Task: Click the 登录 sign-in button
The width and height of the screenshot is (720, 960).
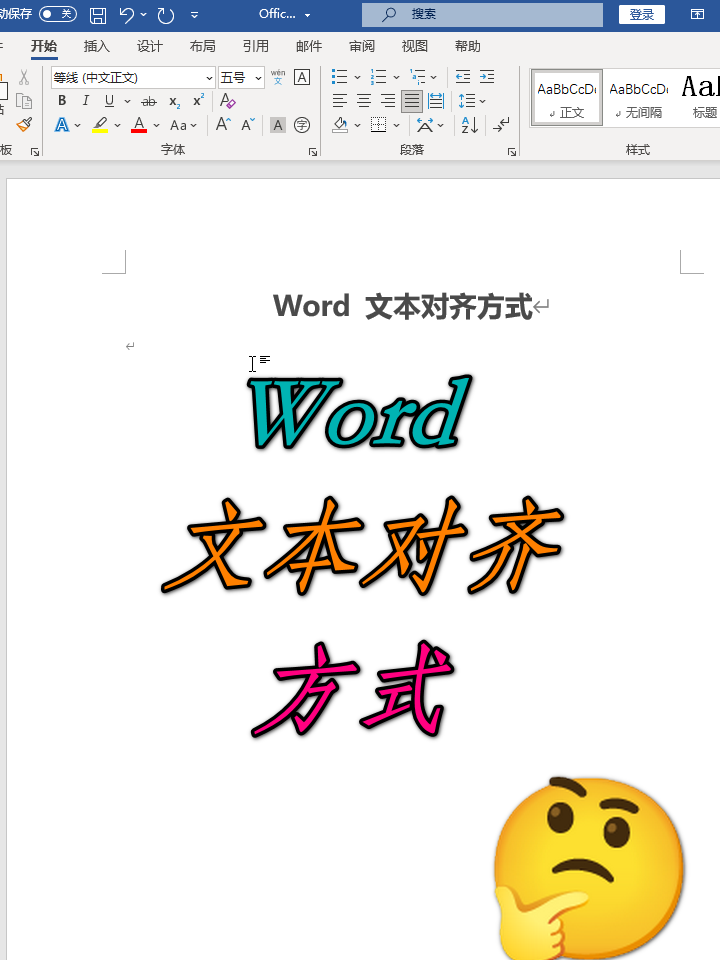Action: click(x=642, y=15)
